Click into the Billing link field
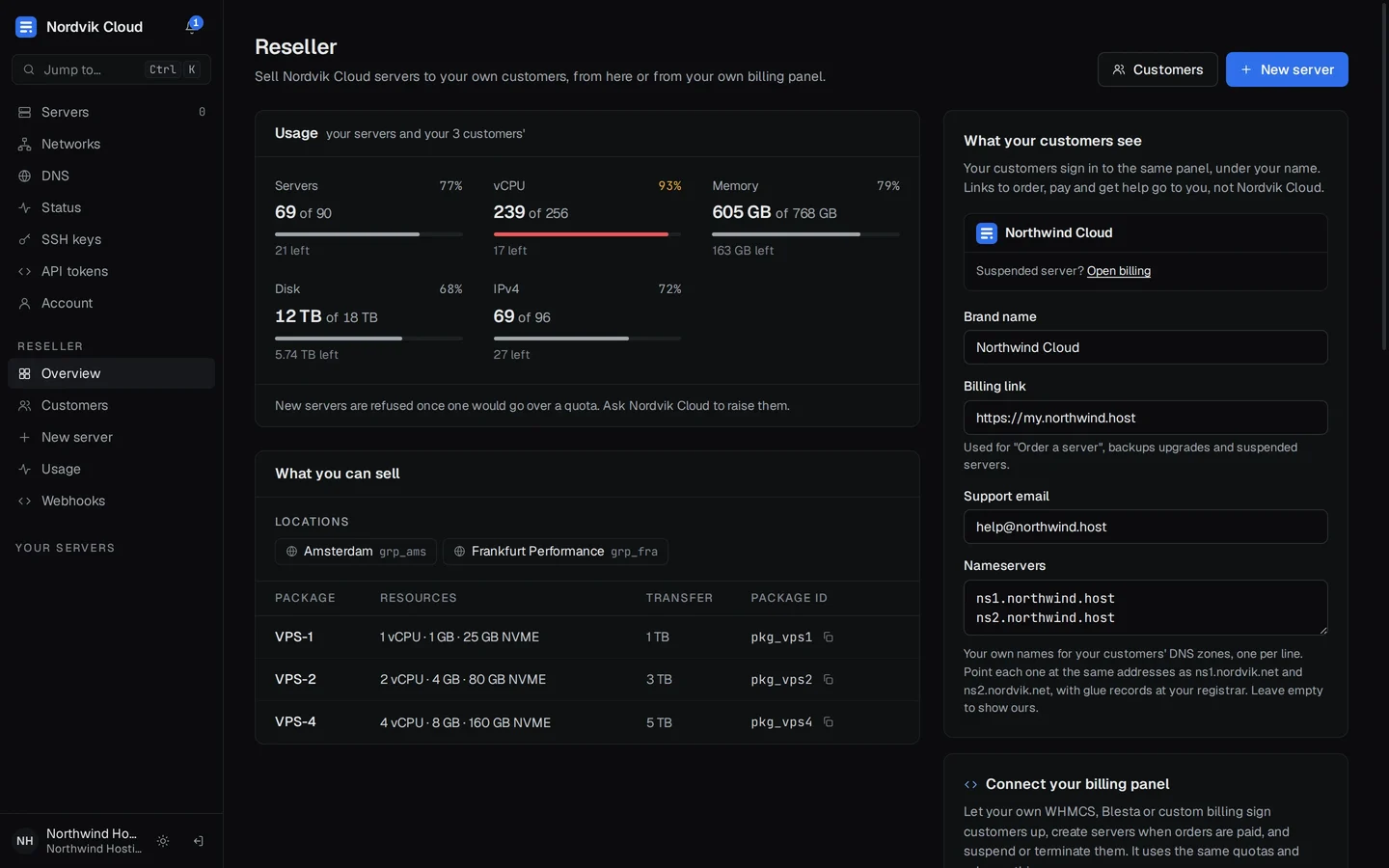This screenshot has height=868, width=1389. pyautogui.click(x=1145, y=418)
